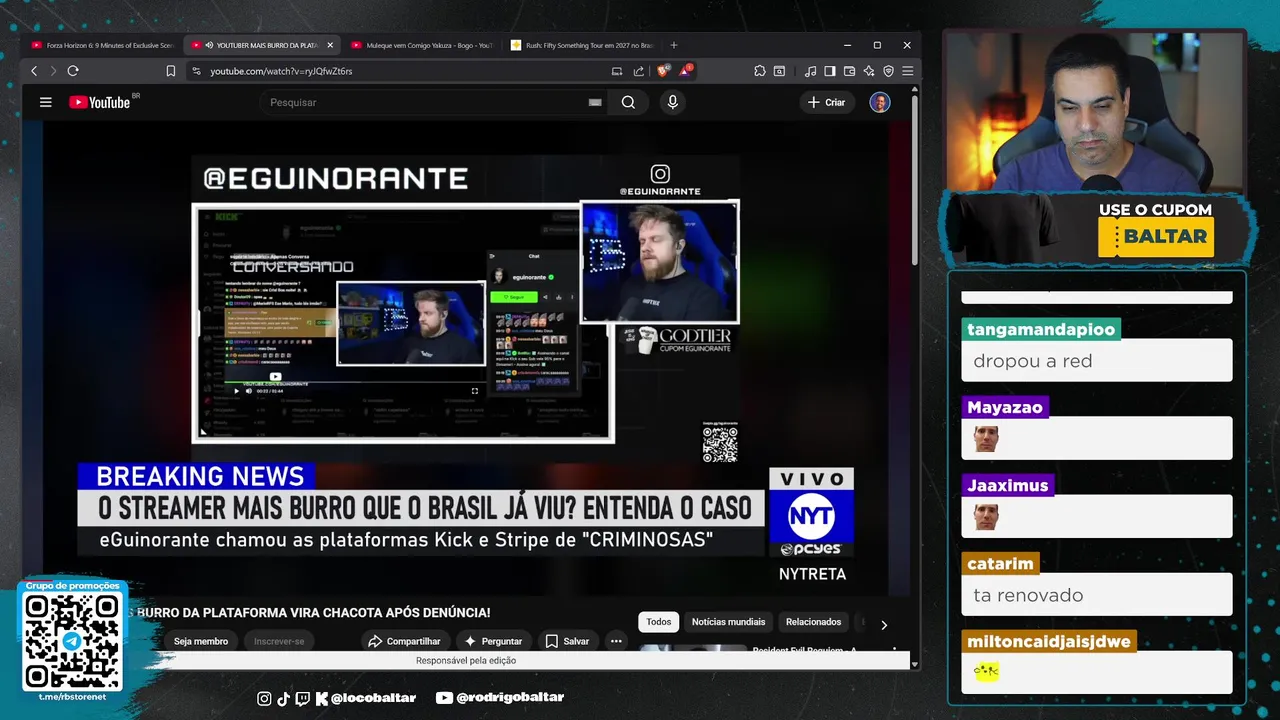Go back with the browser back arrow
The height and width of the screenshot is (720, 1280).
[34, 71]
